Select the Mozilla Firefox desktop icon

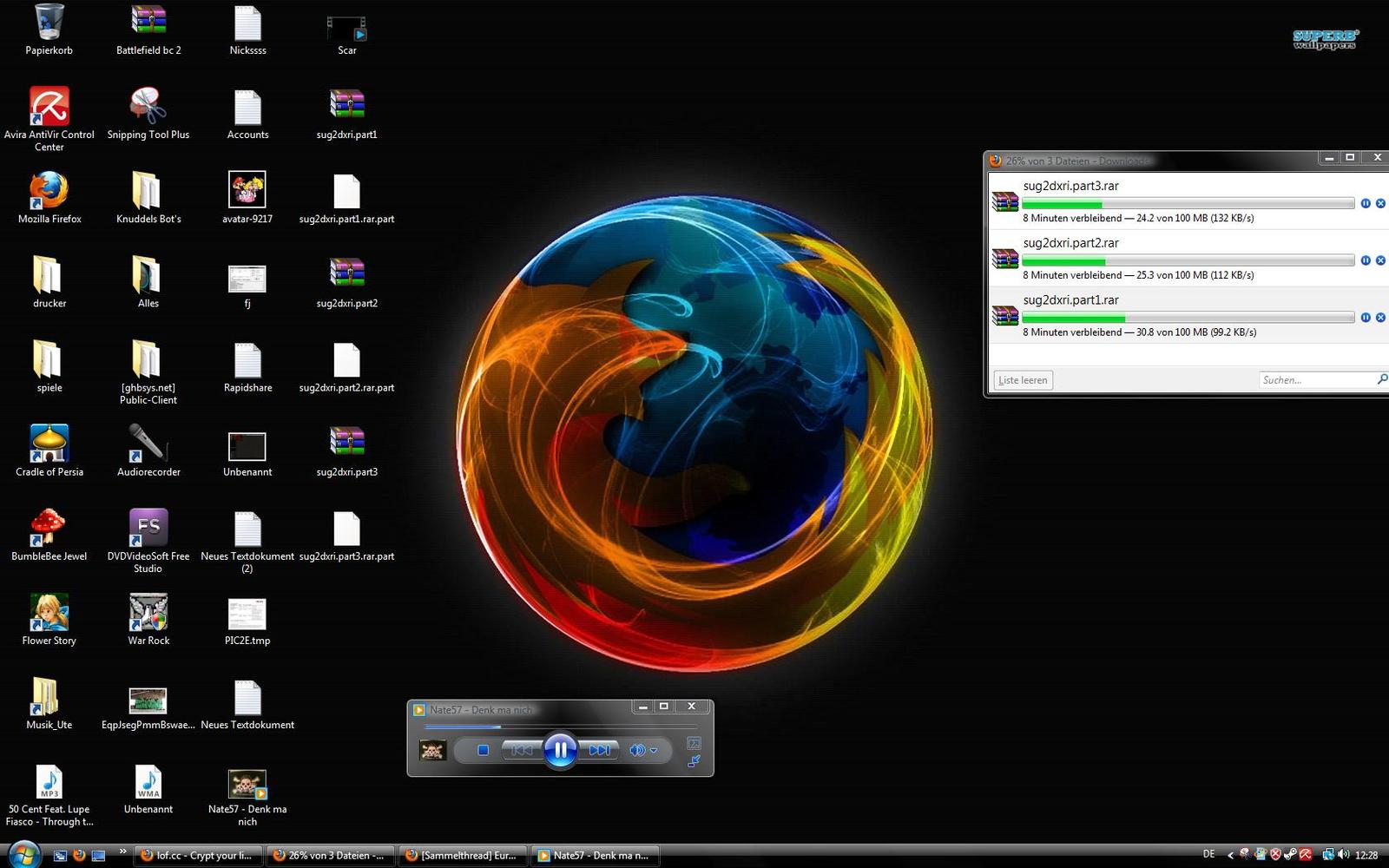(x=49, y=191)
